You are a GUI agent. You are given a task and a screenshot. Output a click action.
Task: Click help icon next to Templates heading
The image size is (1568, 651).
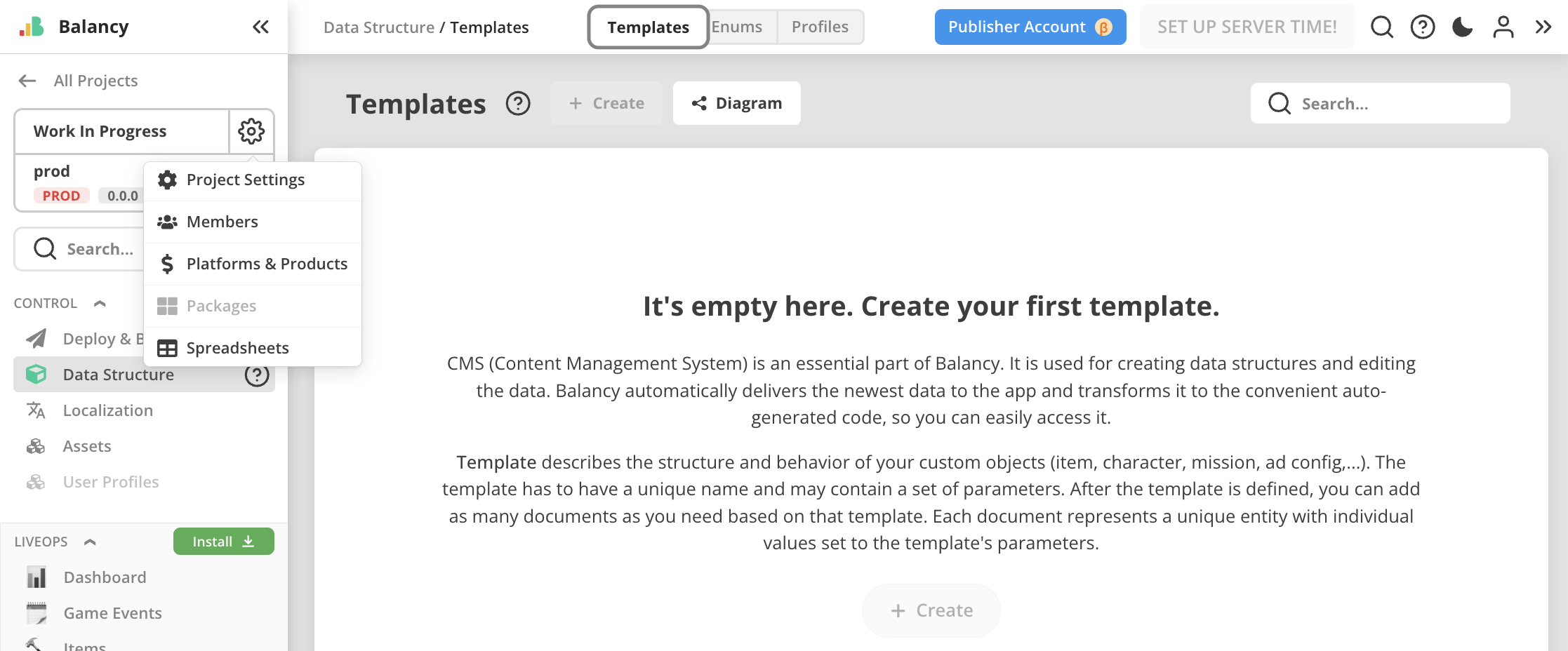(518, 104)
